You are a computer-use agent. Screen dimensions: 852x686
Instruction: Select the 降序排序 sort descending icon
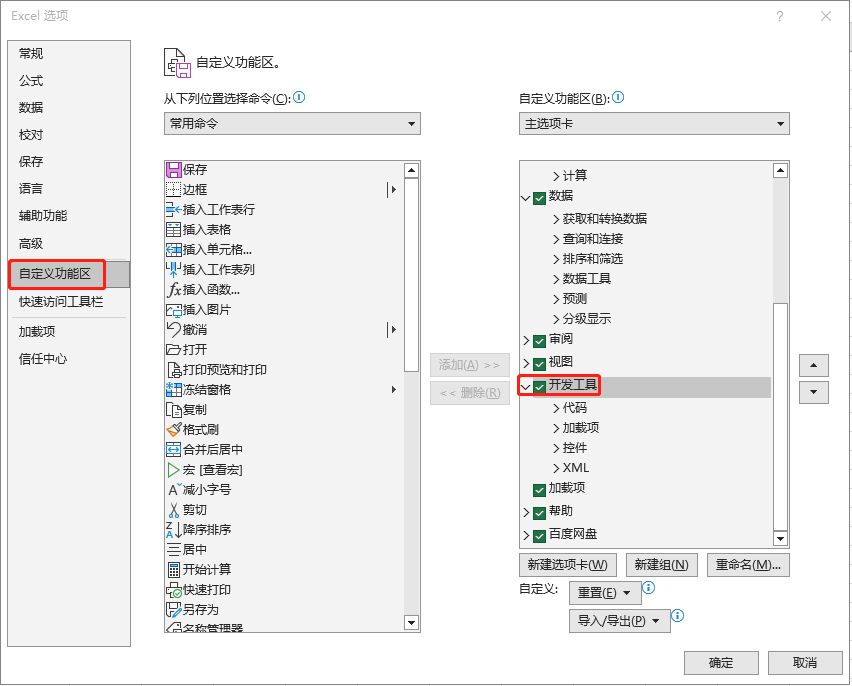(173, 530)
